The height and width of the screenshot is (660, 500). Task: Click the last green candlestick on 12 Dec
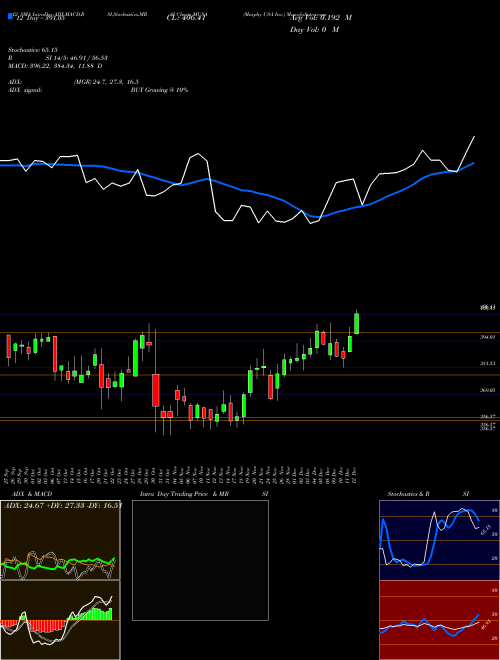(356, 323)
